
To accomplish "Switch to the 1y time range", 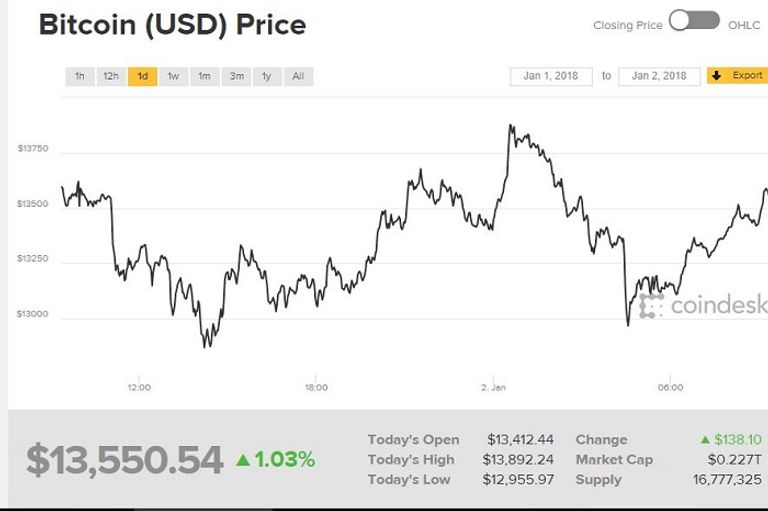I will 267,76.
